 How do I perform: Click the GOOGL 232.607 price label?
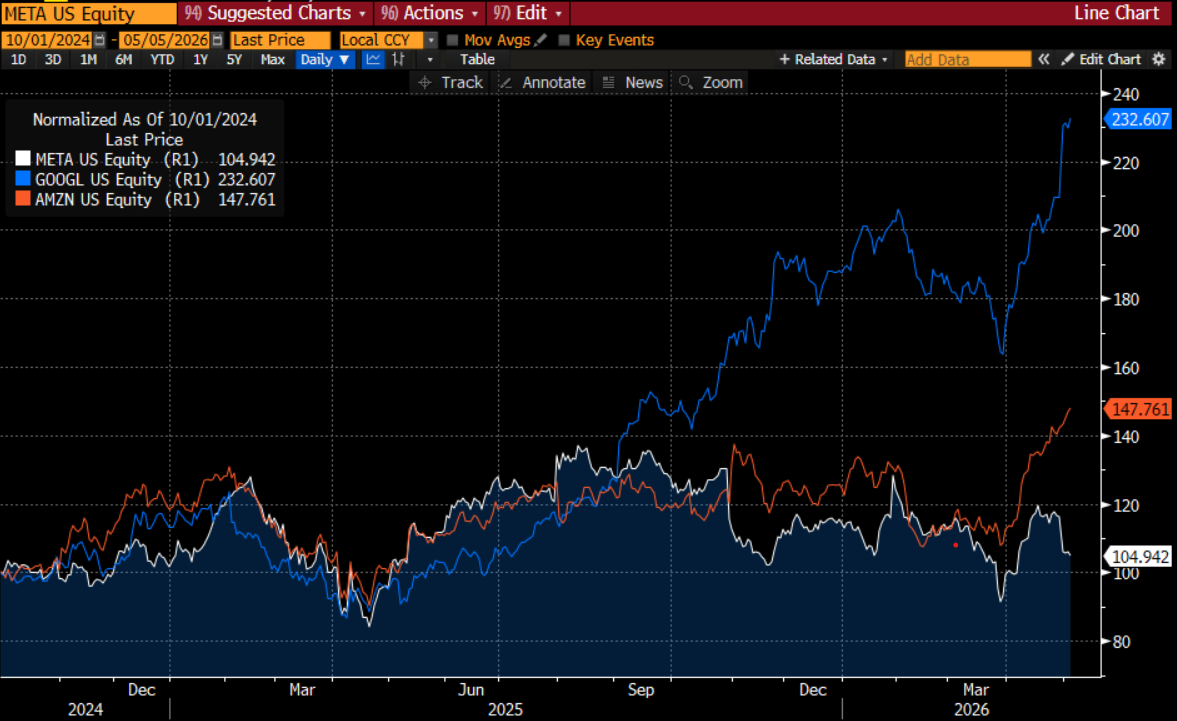tap(1138, 119)
